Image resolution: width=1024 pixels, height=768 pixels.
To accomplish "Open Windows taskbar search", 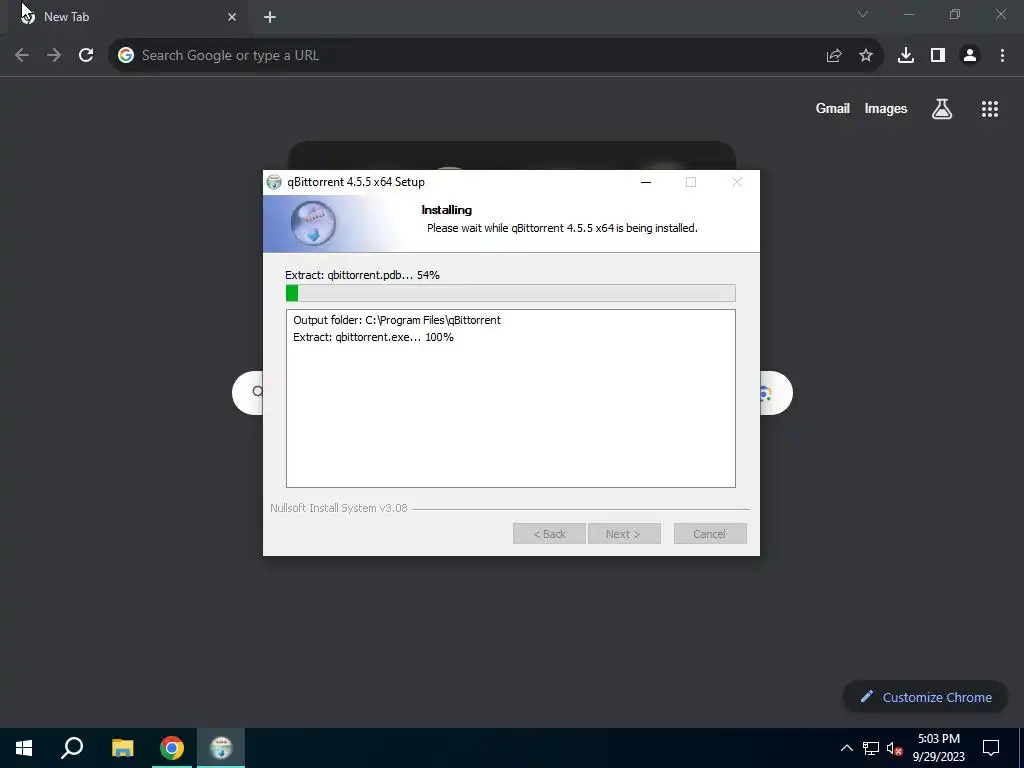I will 72,748.
